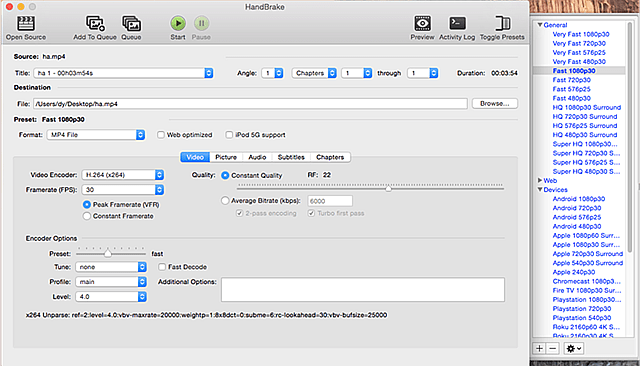Switch to the Audio tab
Image resolution: width=640 pixels, height=366 pixels.
tap(257, 157)
